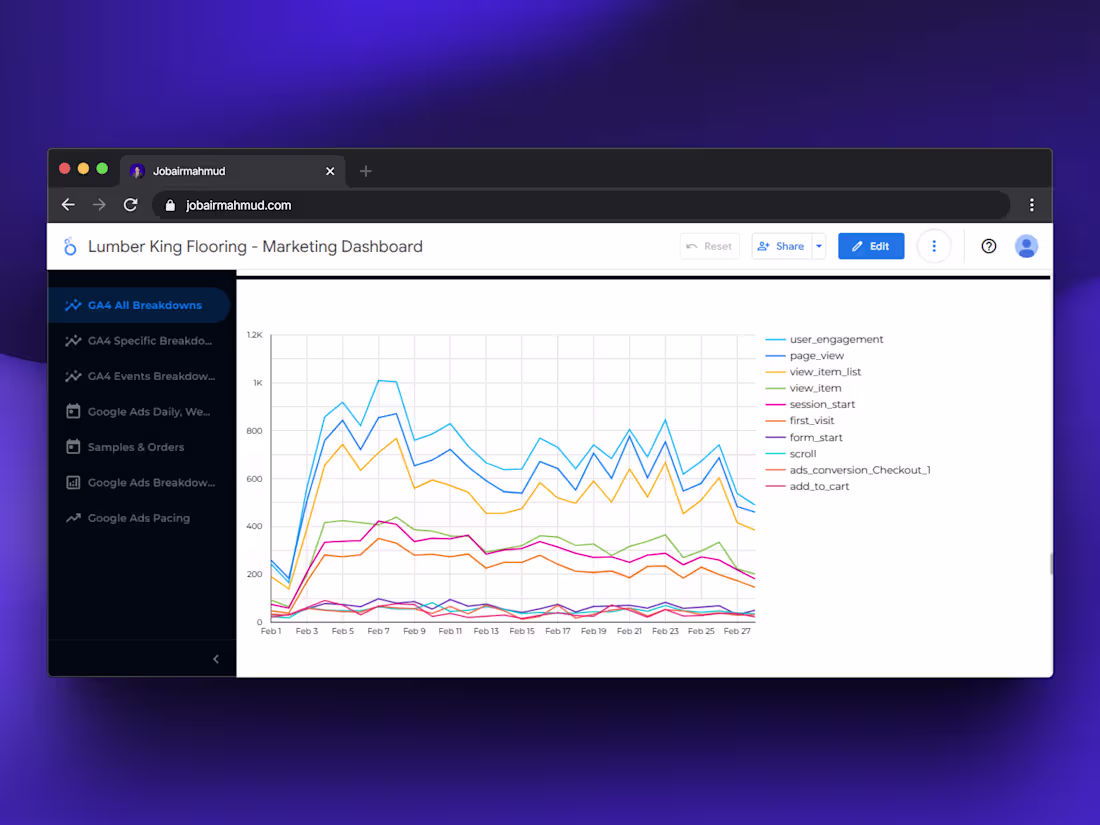1100x825 pixels.
Task: Open the GA4 Events Breakdown report icon
Action: click(71, 376)
